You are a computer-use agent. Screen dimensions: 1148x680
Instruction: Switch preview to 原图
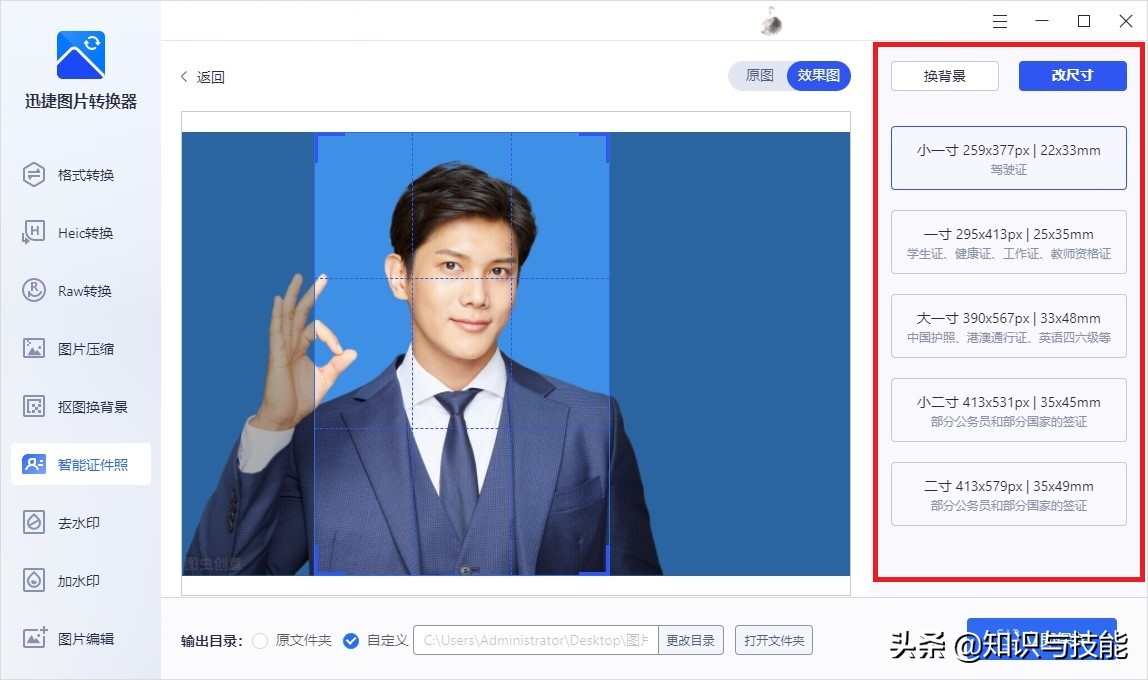pos(759,75)
